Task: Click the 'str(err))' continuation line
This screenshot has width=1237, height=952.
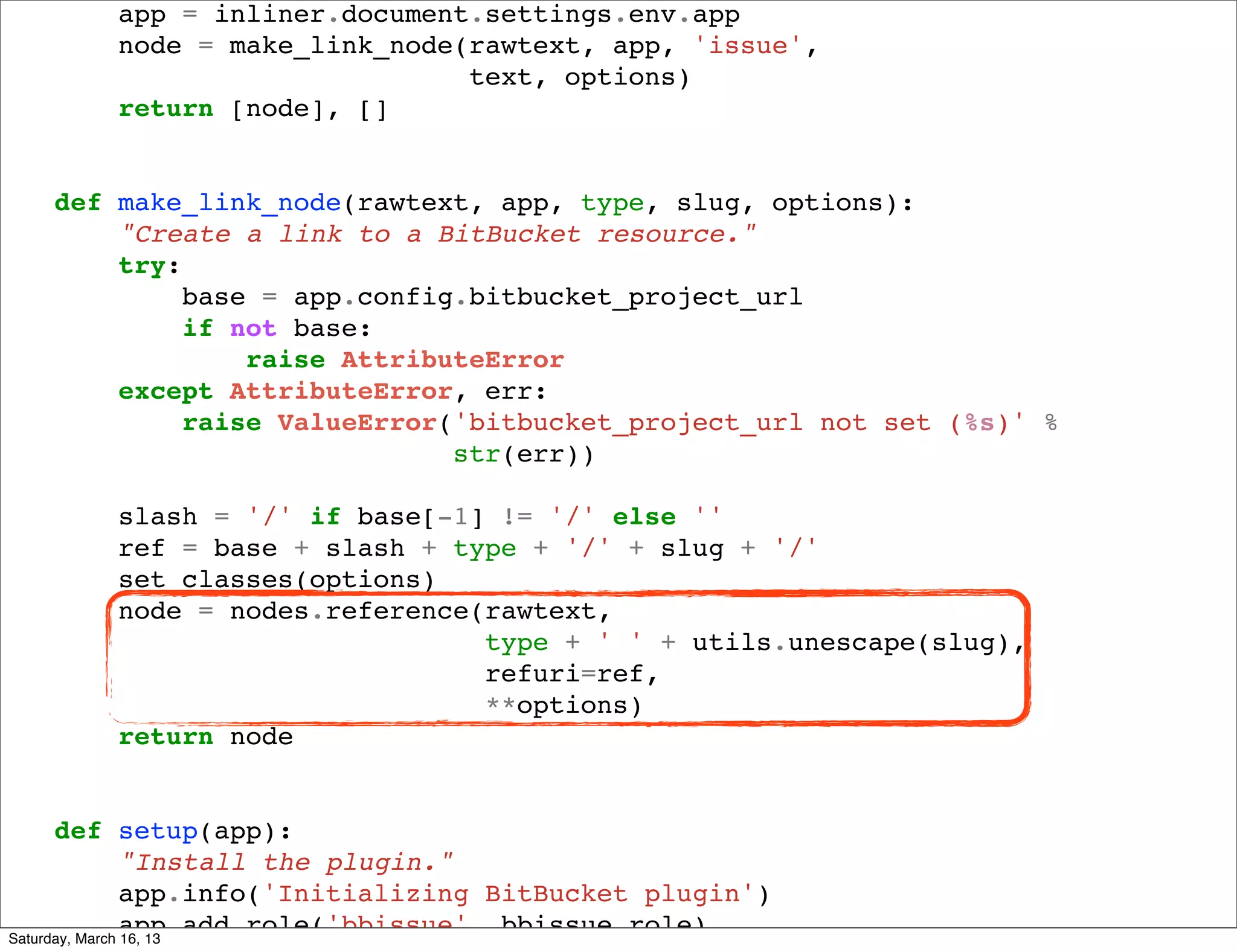Action: tap(524, 455)
